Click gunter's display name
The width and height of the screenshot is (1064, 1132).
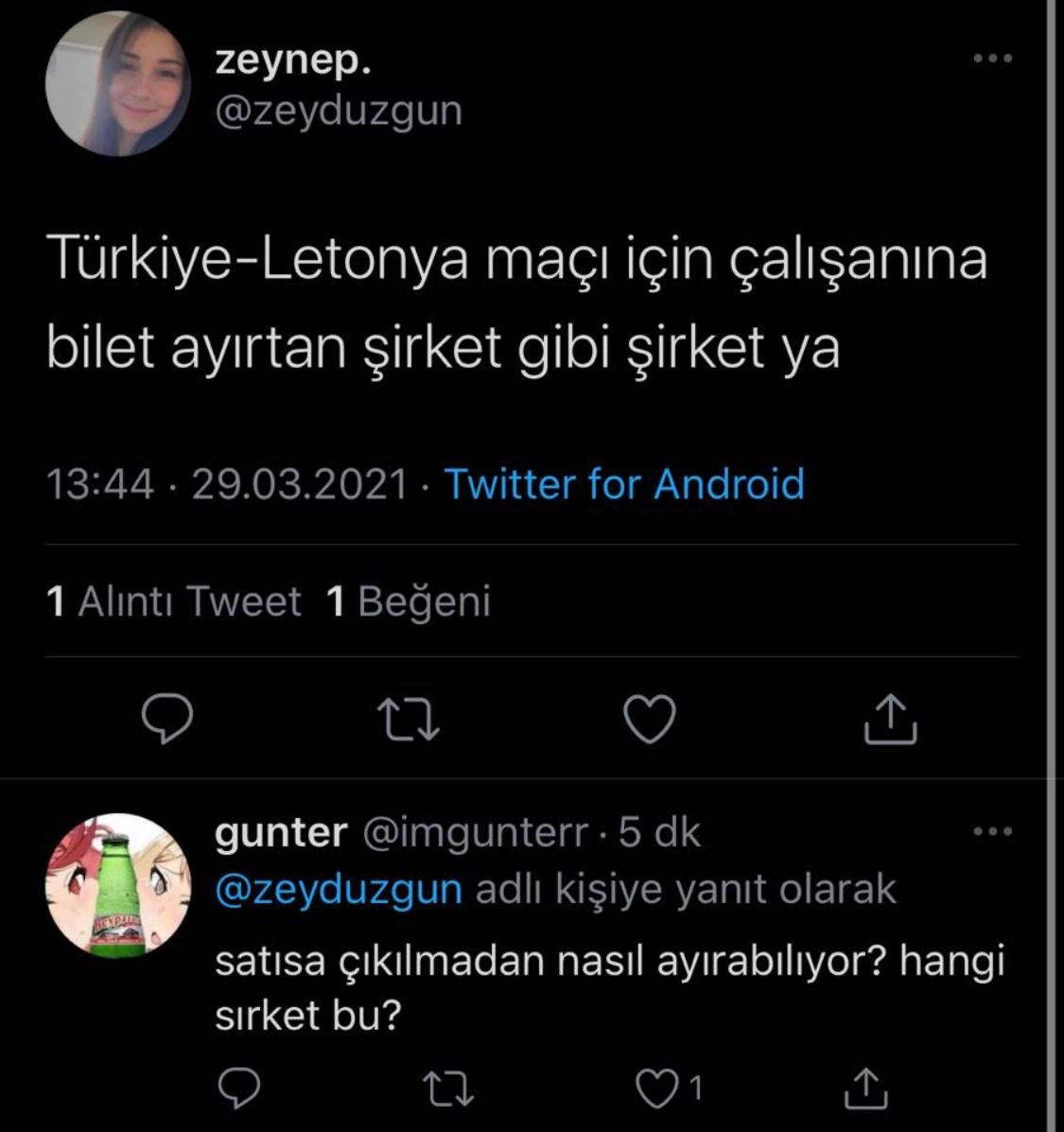281,832
